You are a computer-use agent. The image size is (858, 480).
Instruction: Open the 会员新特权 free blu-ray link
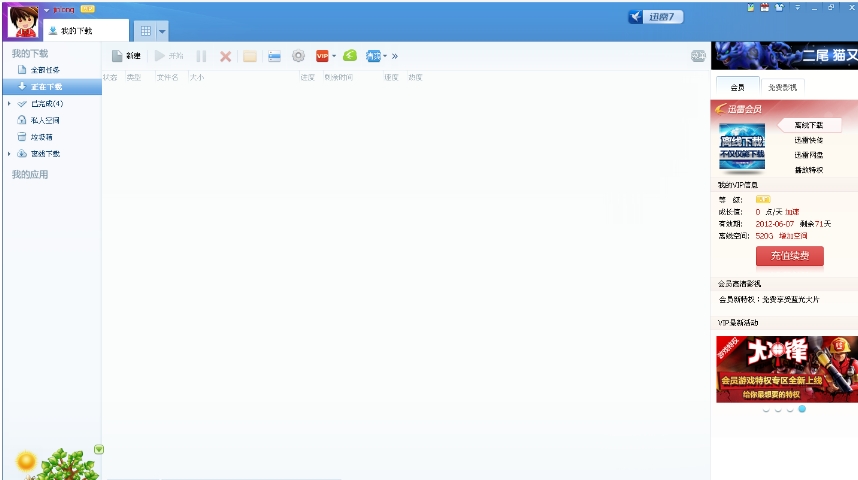tap(769, 299)
